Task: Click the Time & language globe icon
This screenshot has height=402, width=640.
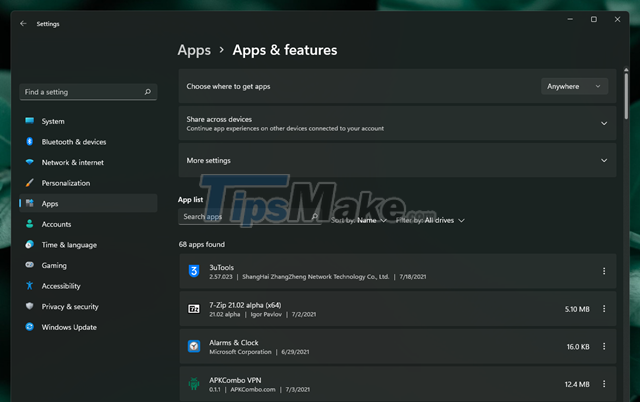Action: click(29, 244)
